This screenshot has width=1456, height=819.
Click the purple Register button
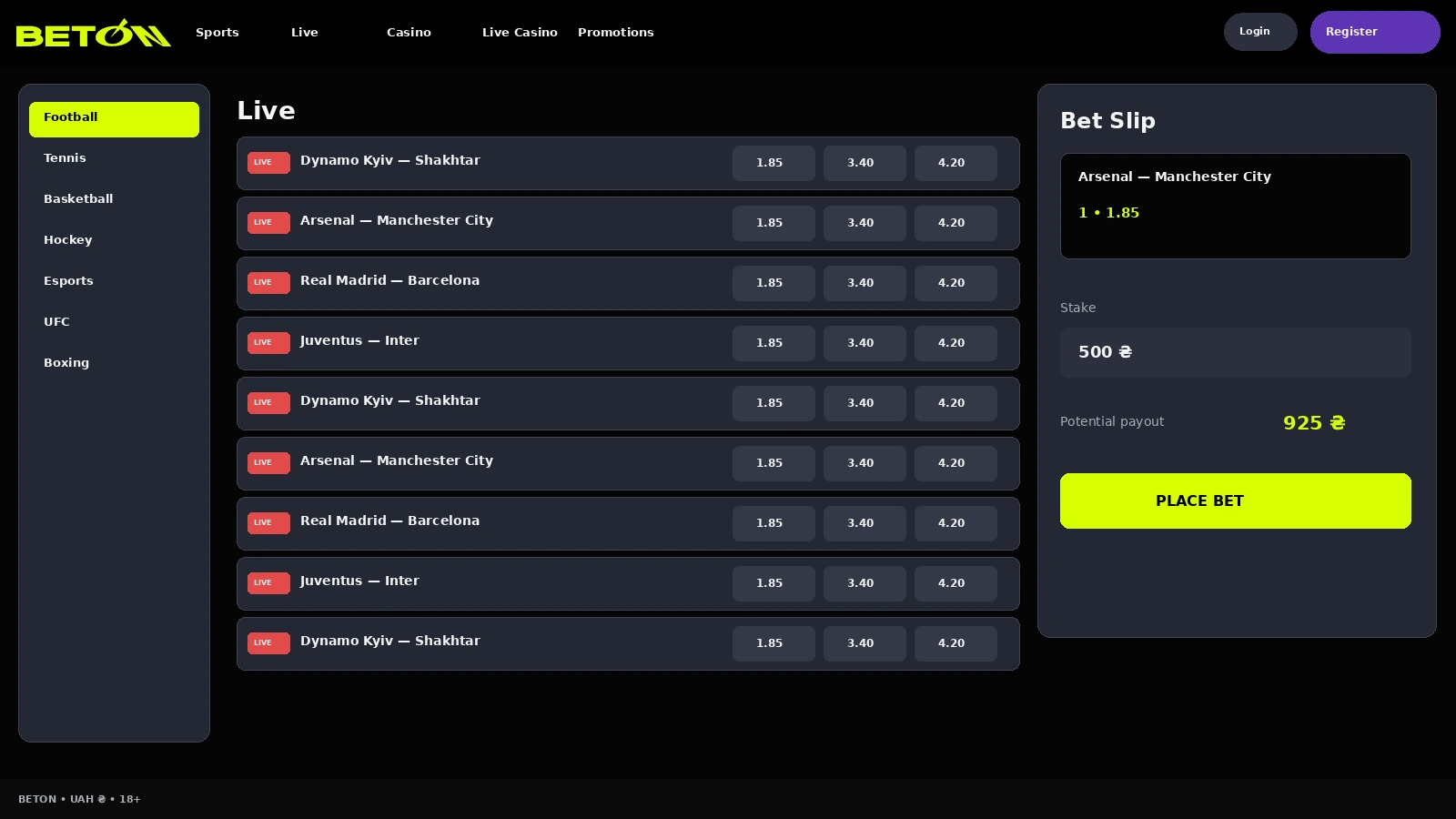(x=1375, y=32)
